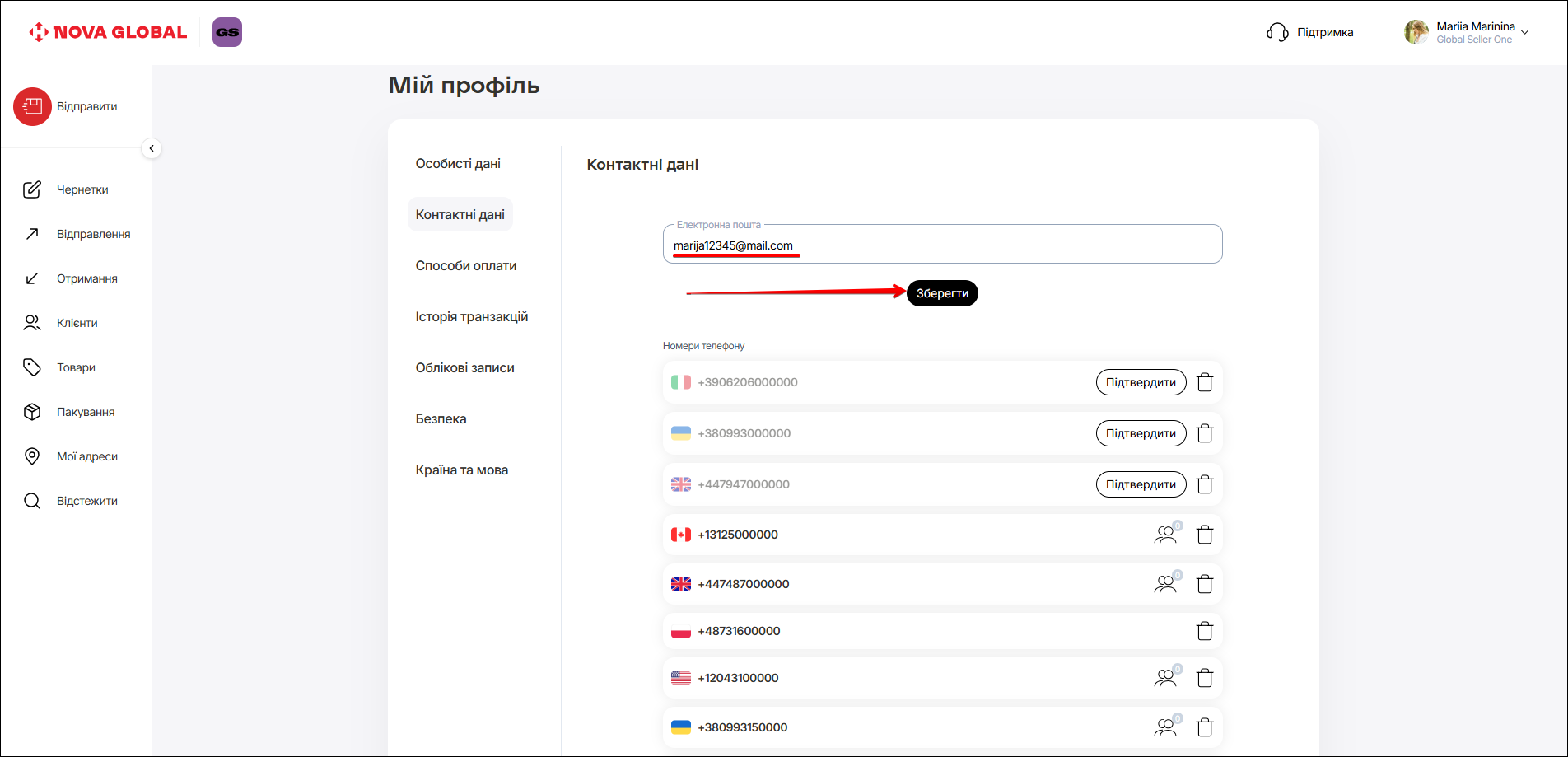Screen dimensions: 1568x757
Task: Click the red Відправити send icon
Action: pyautogui.click(x=32, y=106)
